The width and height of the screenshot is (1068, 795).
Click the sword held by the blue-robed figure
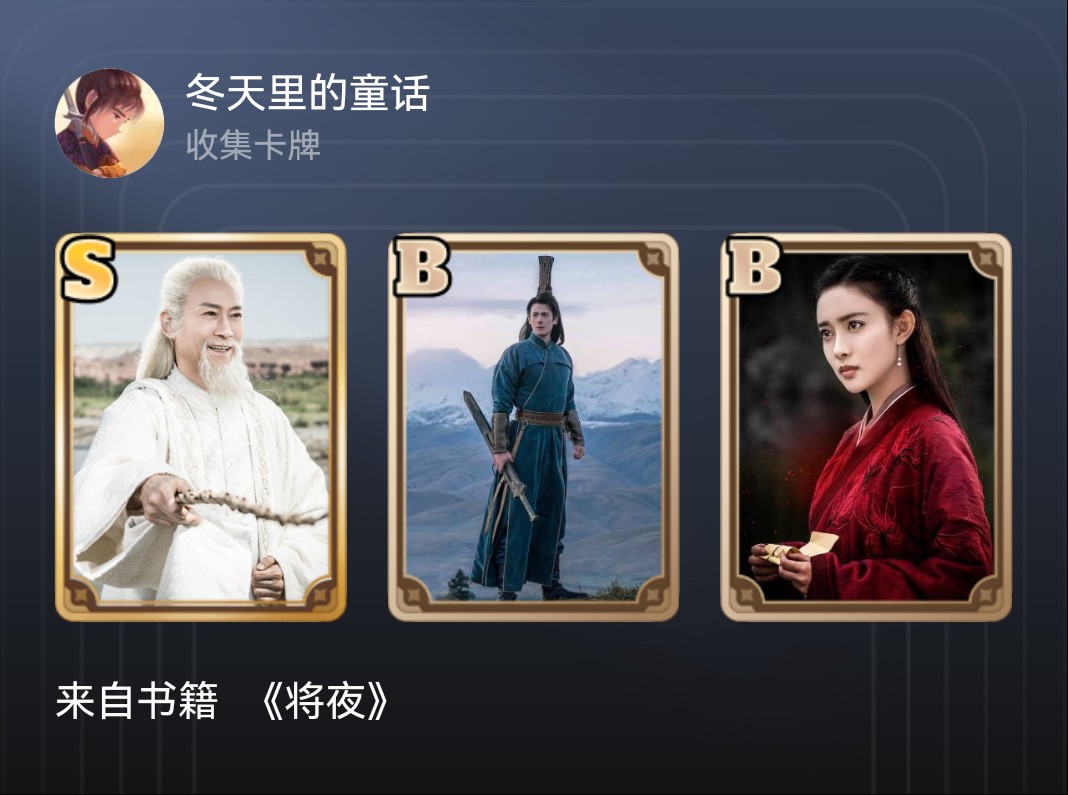coord(499,455)
